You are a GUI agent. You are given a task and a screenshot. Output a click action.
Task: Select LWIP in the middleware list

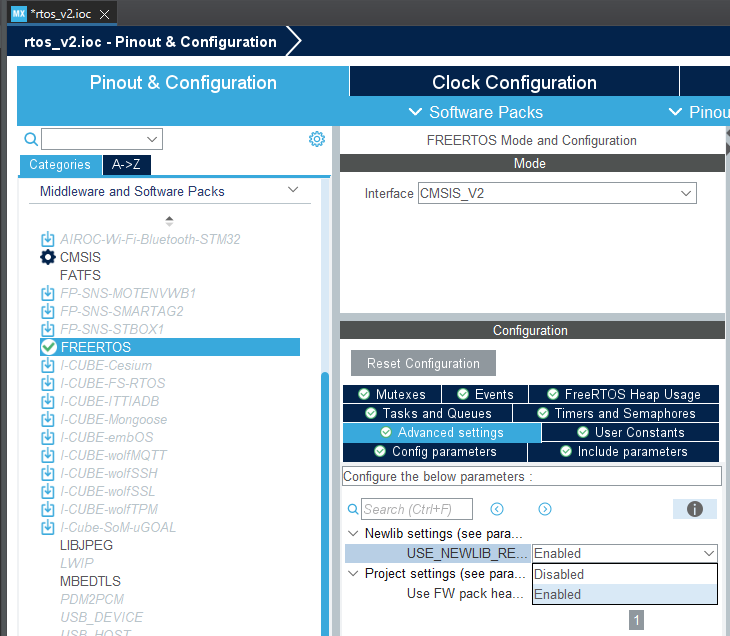tap(77, 563)
